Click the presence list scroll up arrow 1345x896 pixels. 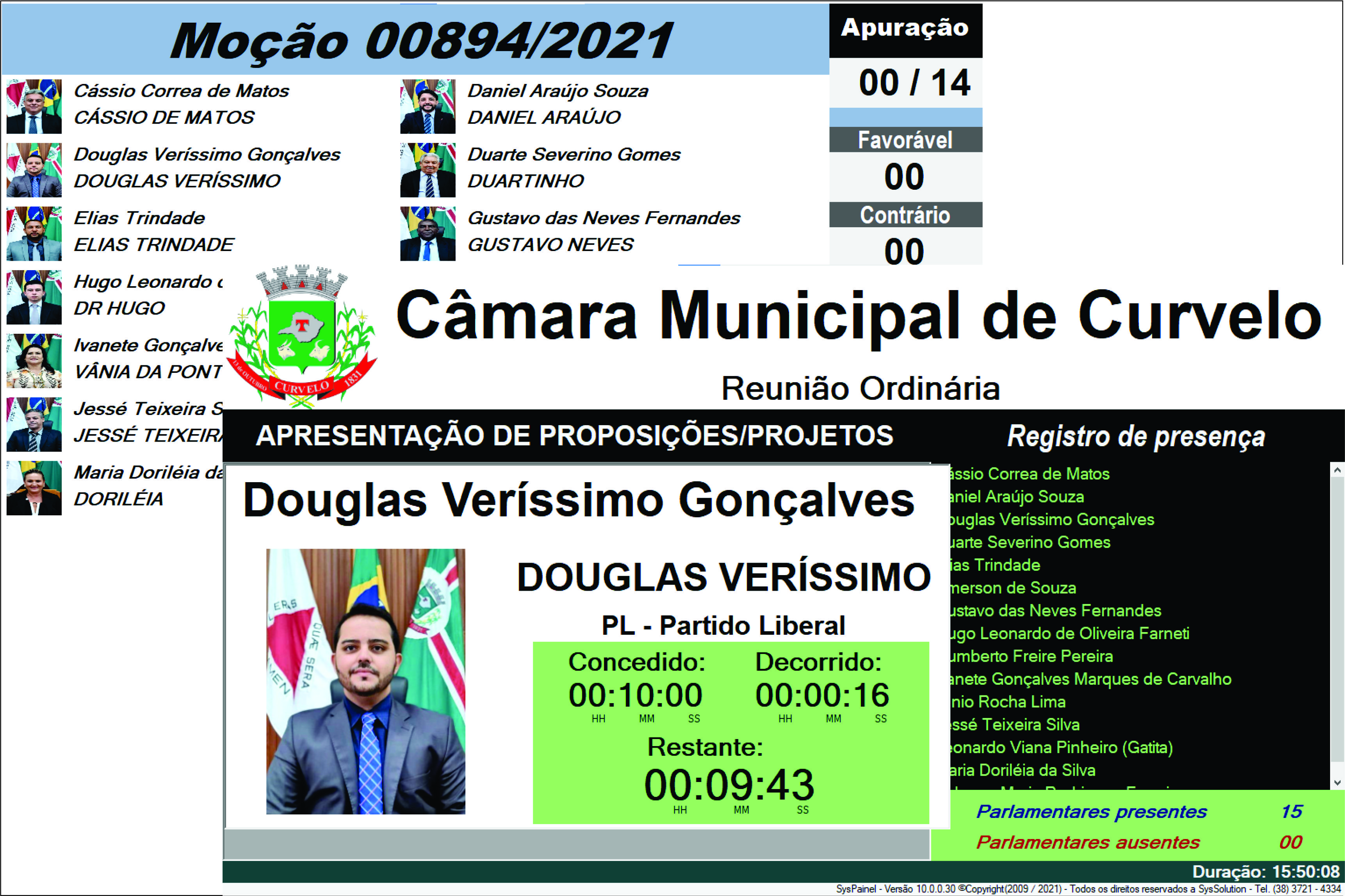coord(1337,470)
